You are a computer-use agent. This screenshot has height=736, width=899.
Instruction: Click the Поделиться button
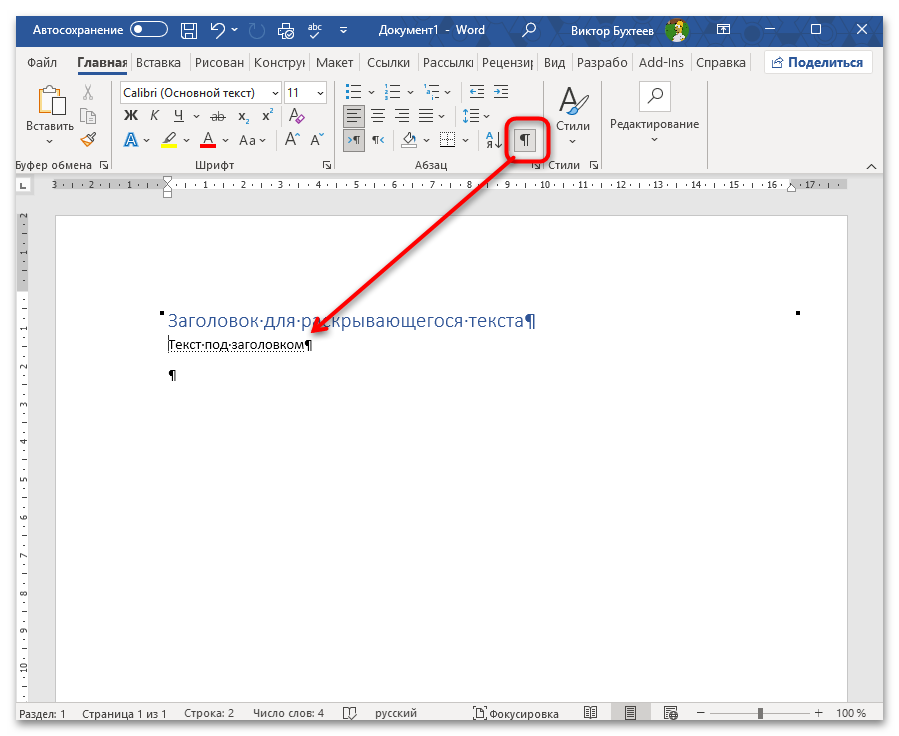coord(818,62)
